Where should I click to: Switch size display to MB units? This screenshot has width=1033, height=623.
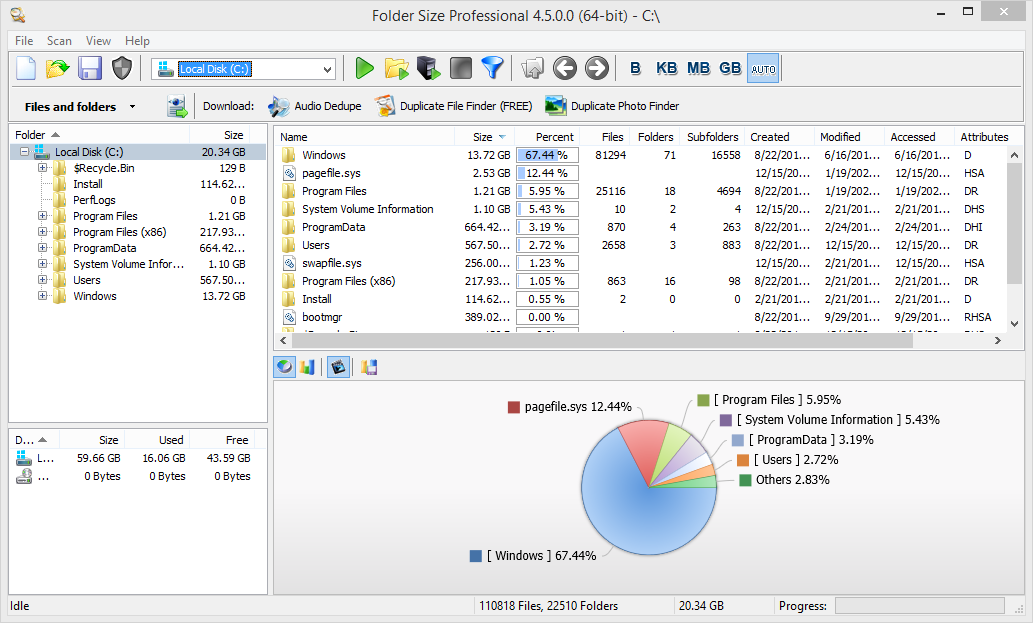click(698, 68)
